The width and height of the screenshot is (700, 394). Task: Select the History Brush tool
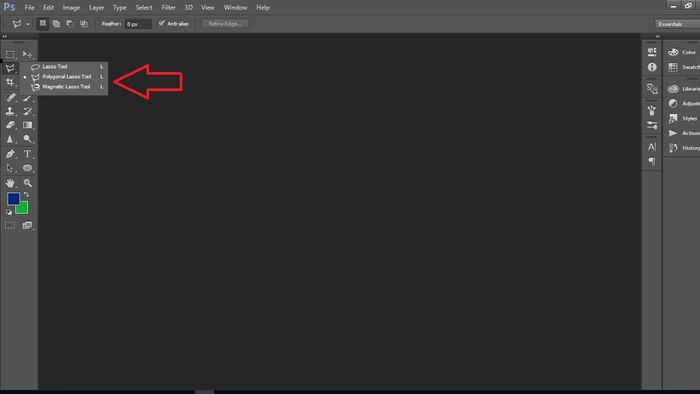[27, 111]
